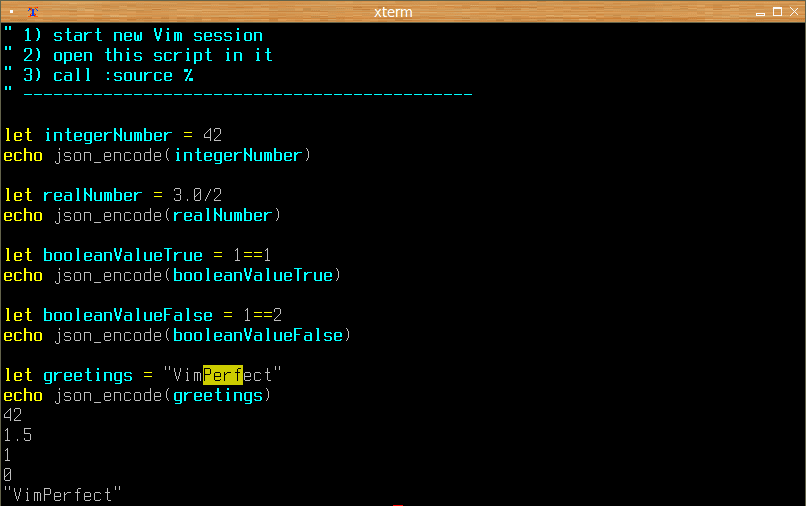Screen dimensions: 806x506
Task: Click the integerNumber variable in let line
Action: (x=108, y=135)
